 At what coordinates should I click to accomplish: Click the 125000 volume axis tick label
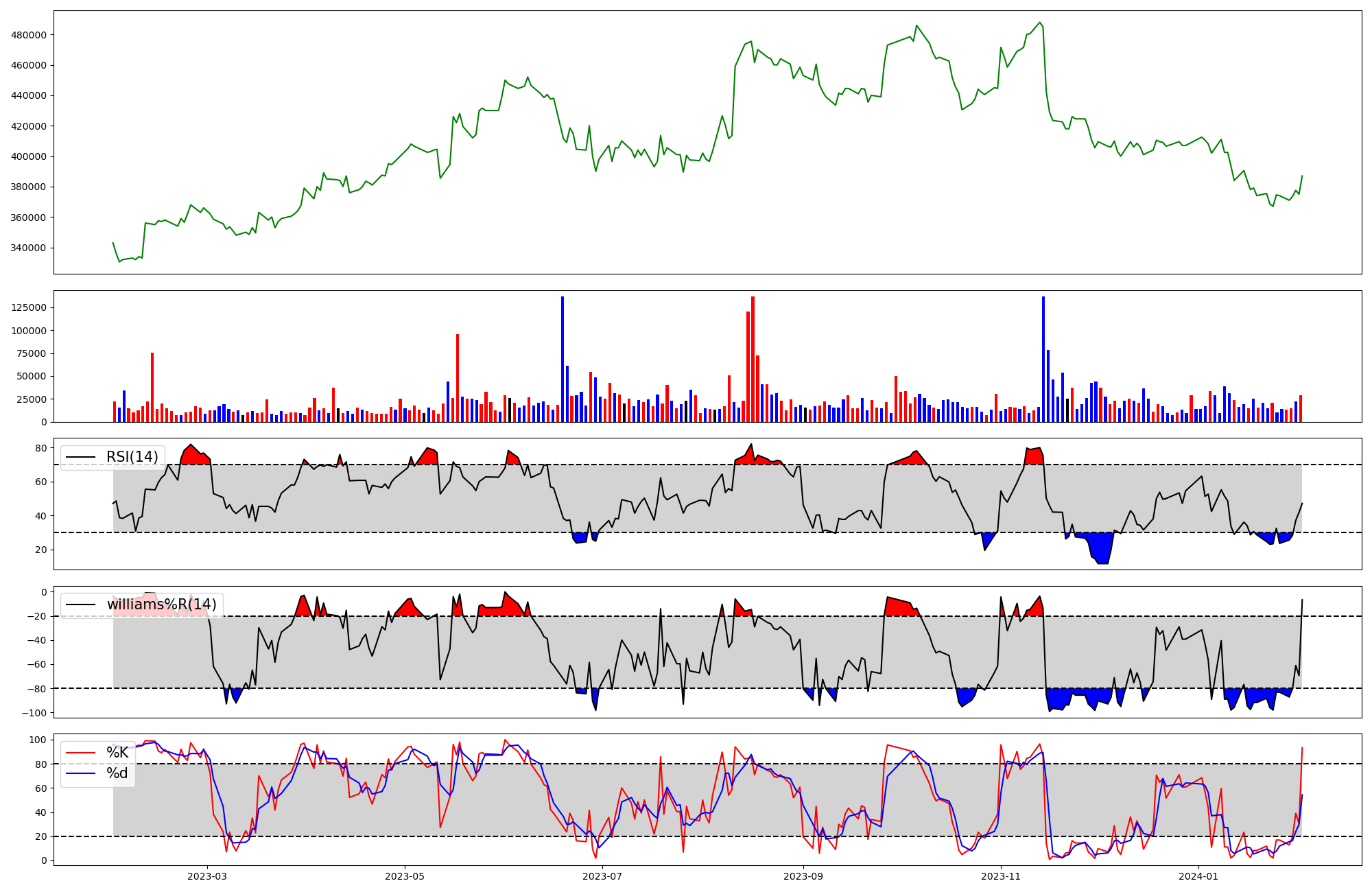coord(29,307)
